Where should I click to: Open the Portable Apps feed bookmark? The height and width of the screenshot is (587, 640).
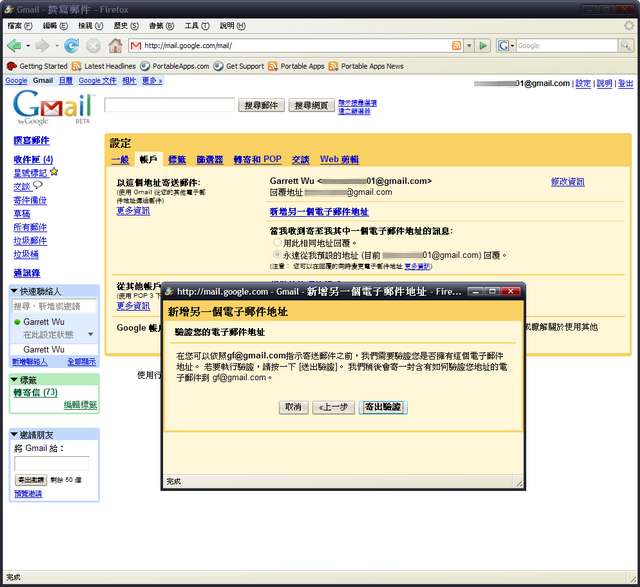click(x=296, y=66)
